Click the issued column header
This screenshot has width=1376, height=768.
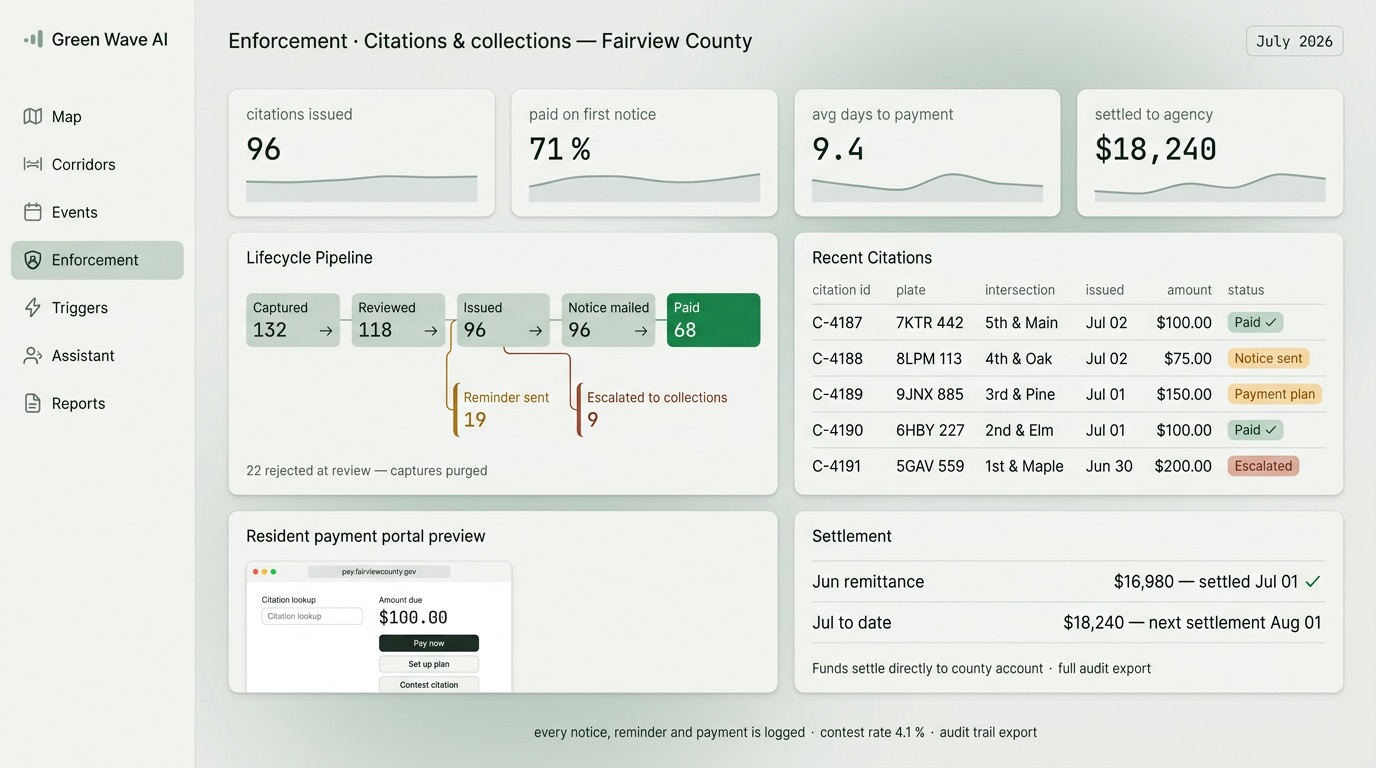1105,290
